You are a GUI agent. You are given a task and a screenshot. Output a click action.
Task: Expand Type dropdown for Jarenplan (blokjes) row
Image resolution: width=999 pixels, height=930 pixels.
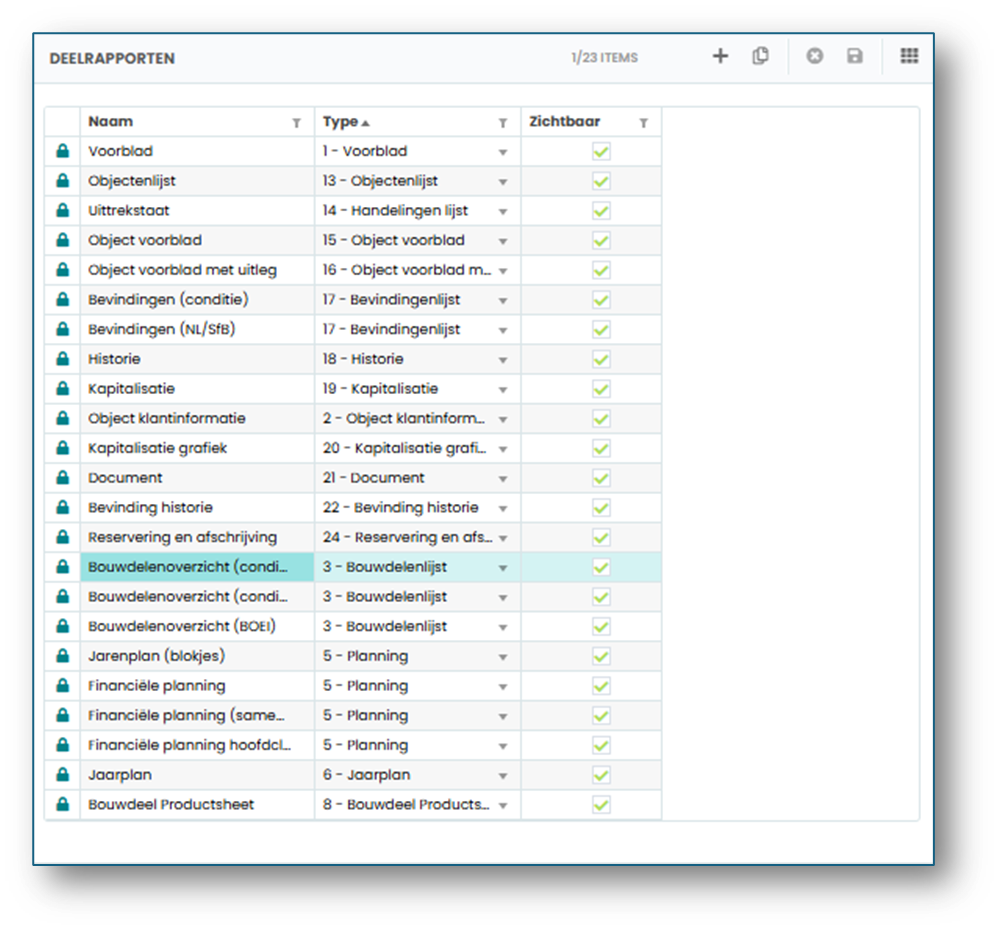coord(503,657)
